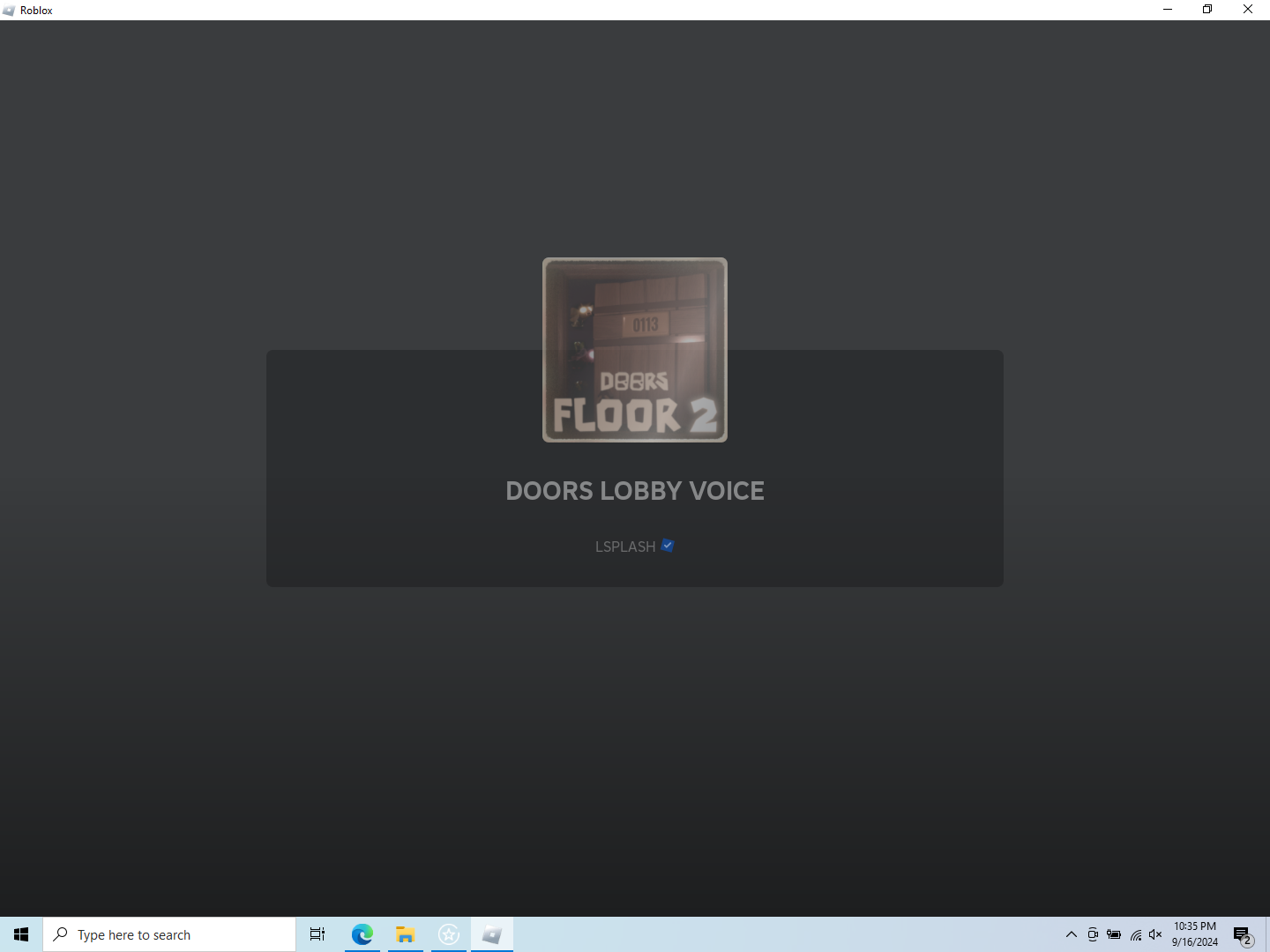Click the 'LSPLASH' creator name
Screen dimensions: 1270x952
625,547
